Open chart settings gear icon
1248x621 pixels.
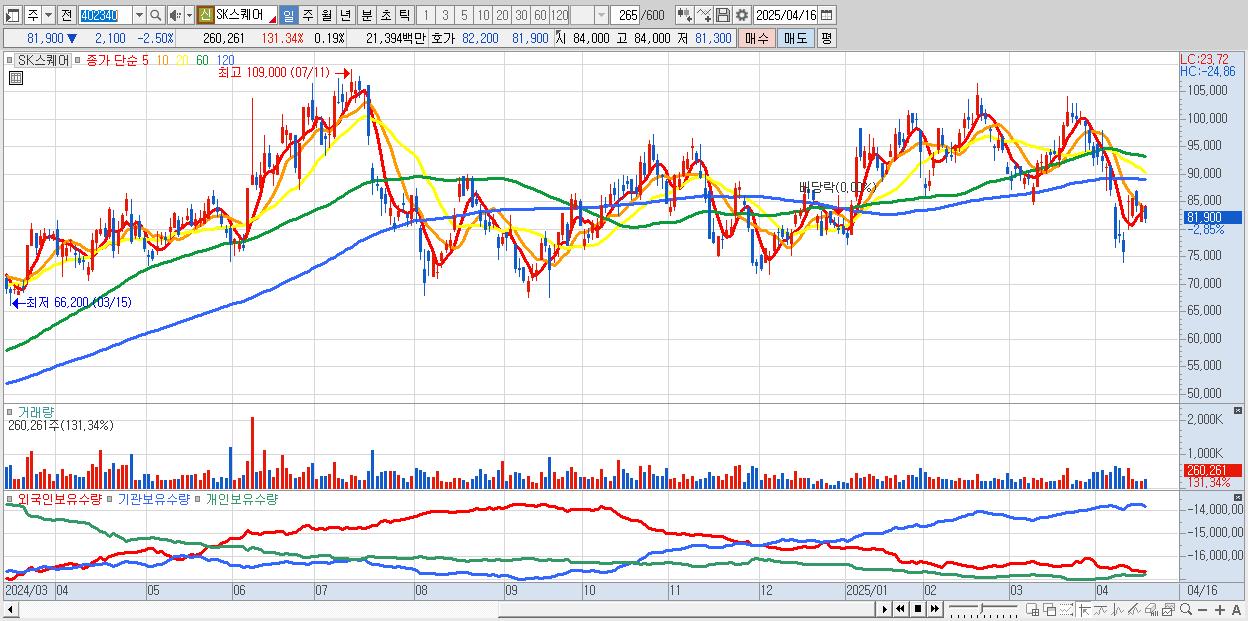(x=741, y=15)
